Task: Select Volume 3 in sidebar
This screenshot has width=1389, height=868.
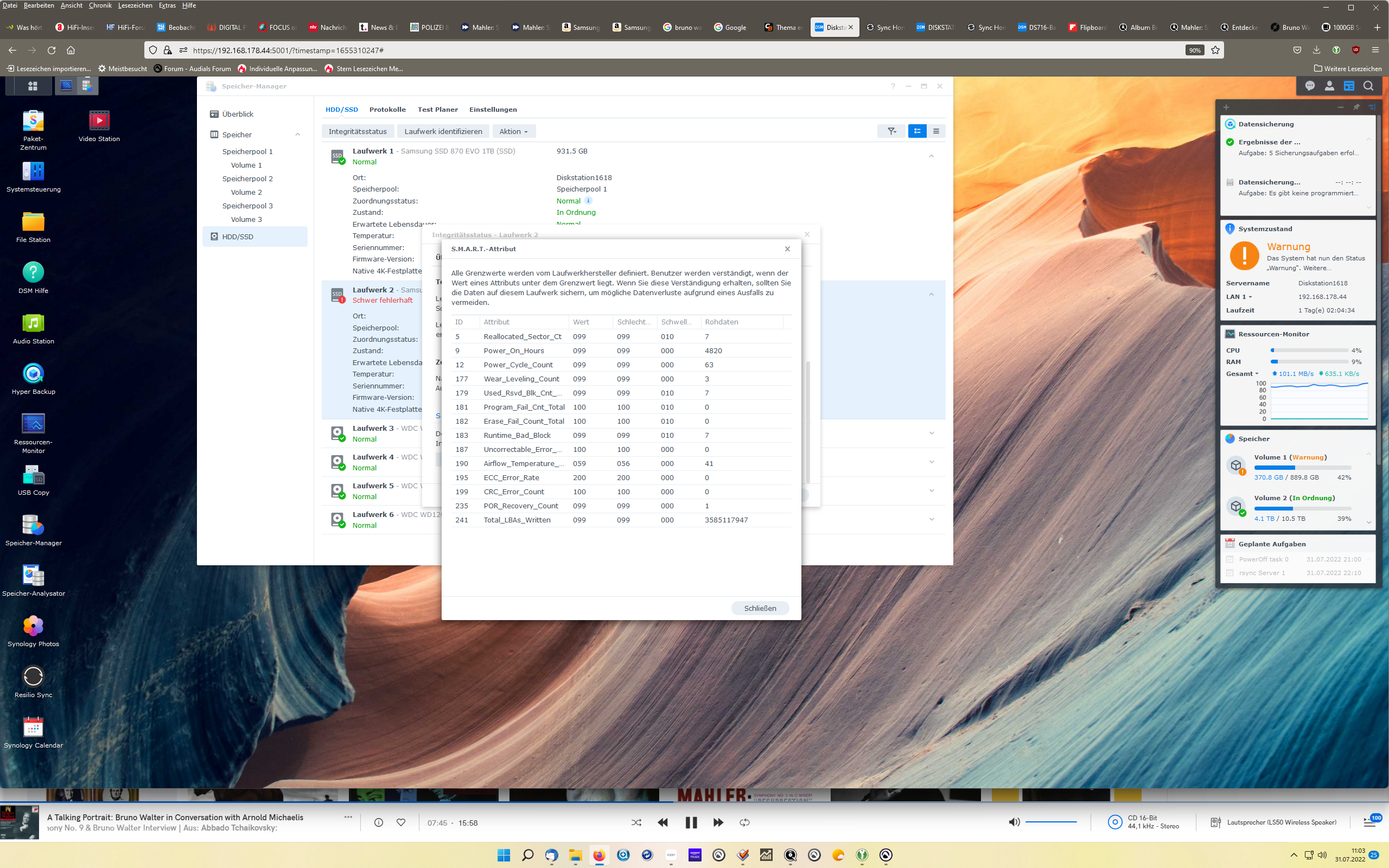Action: pyautogui.click(x=246, y=219)
